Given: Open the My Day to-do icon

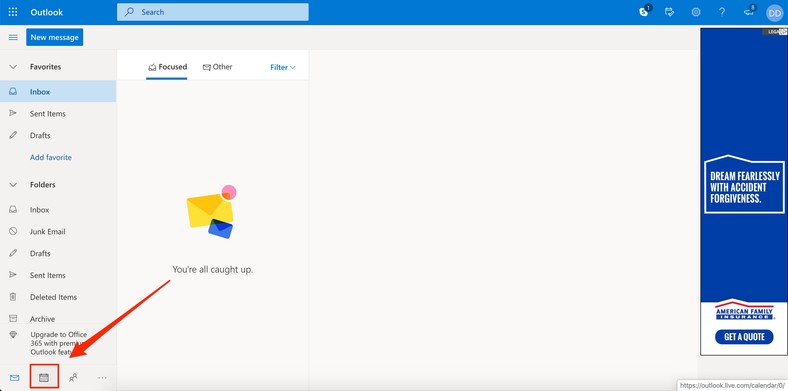Looking at the screenshot, I should pos(669,12).
